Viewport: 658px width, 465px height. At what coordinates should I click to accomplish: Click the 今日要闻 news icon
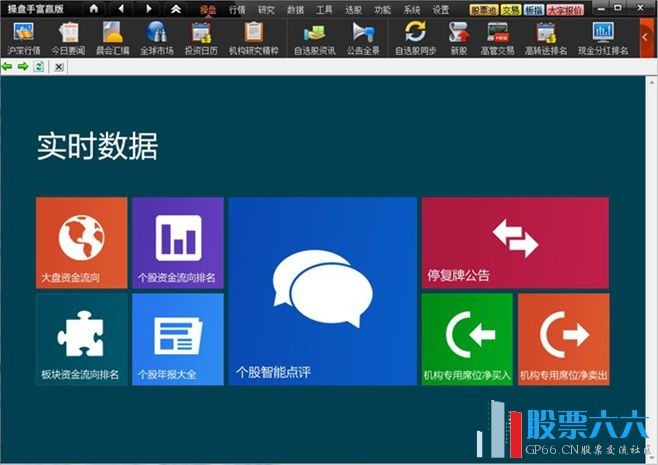tap(68, 38)
